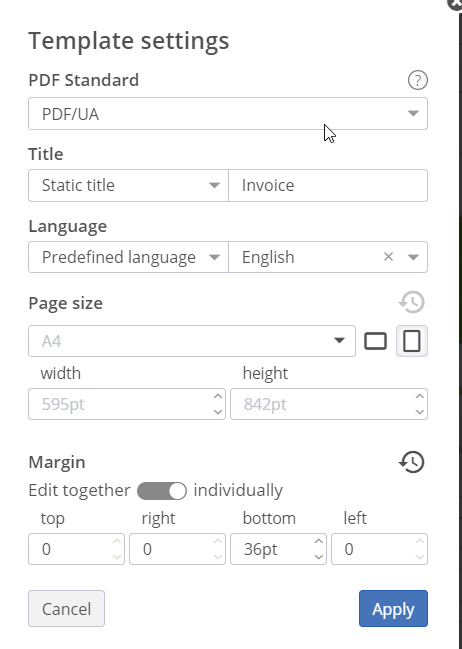462x649 pixels.
Task: Open the PDF Standard help icon
Action: click(x=417, y=80)
